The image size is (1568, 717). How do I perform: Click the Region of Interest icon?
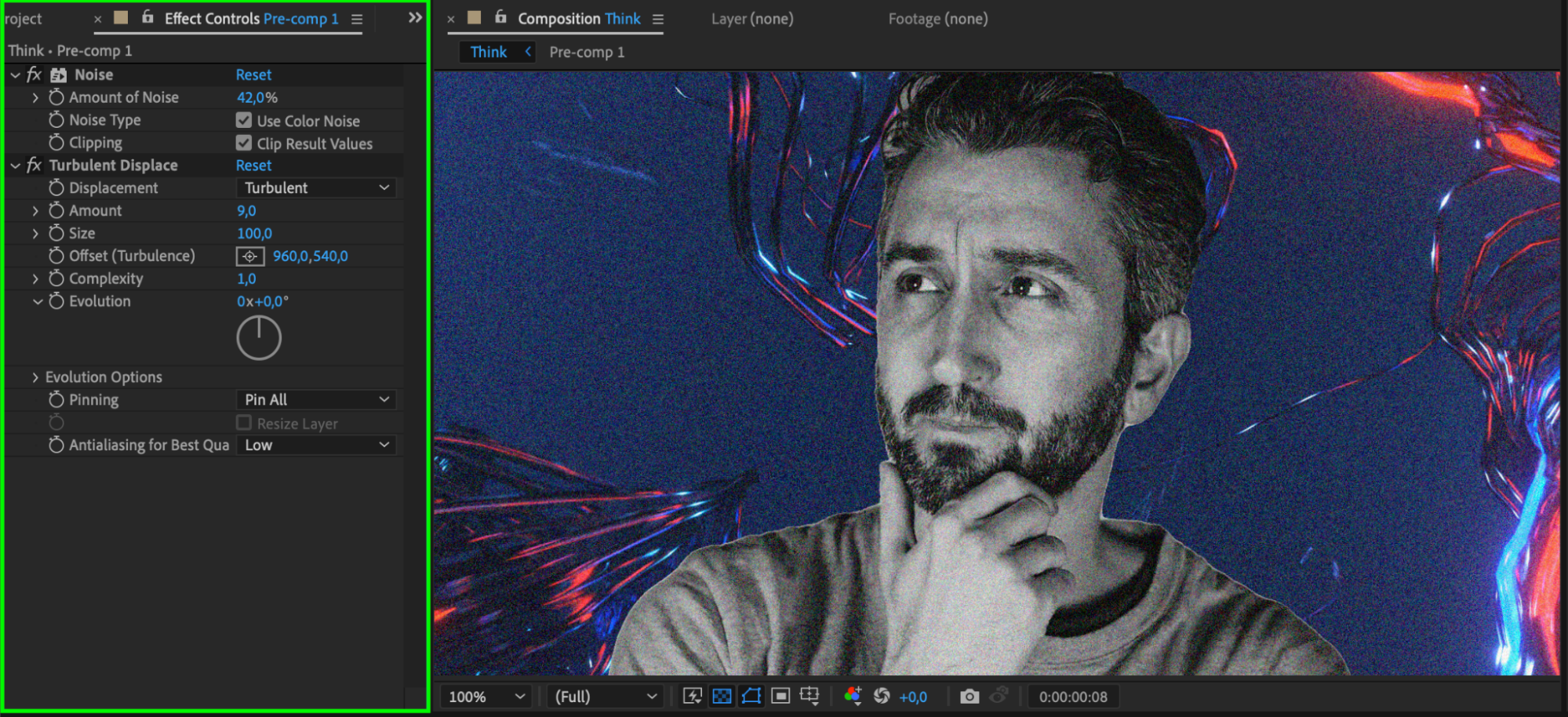coord(780,697)
